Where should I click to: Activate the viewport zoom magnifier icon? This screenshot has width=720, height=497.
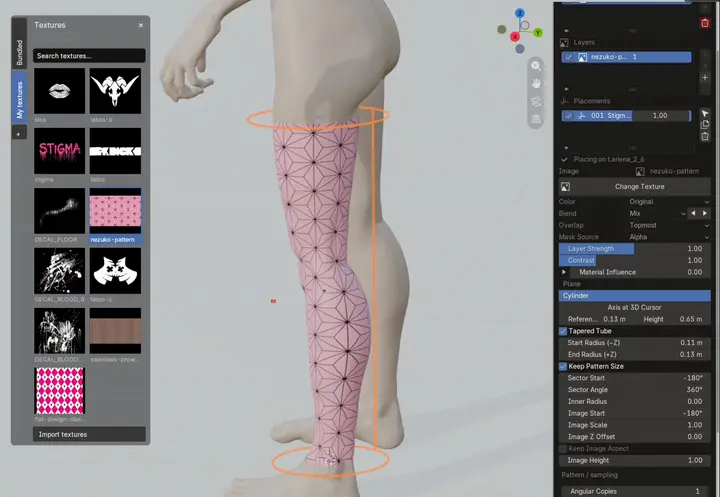tap(536, 66)
